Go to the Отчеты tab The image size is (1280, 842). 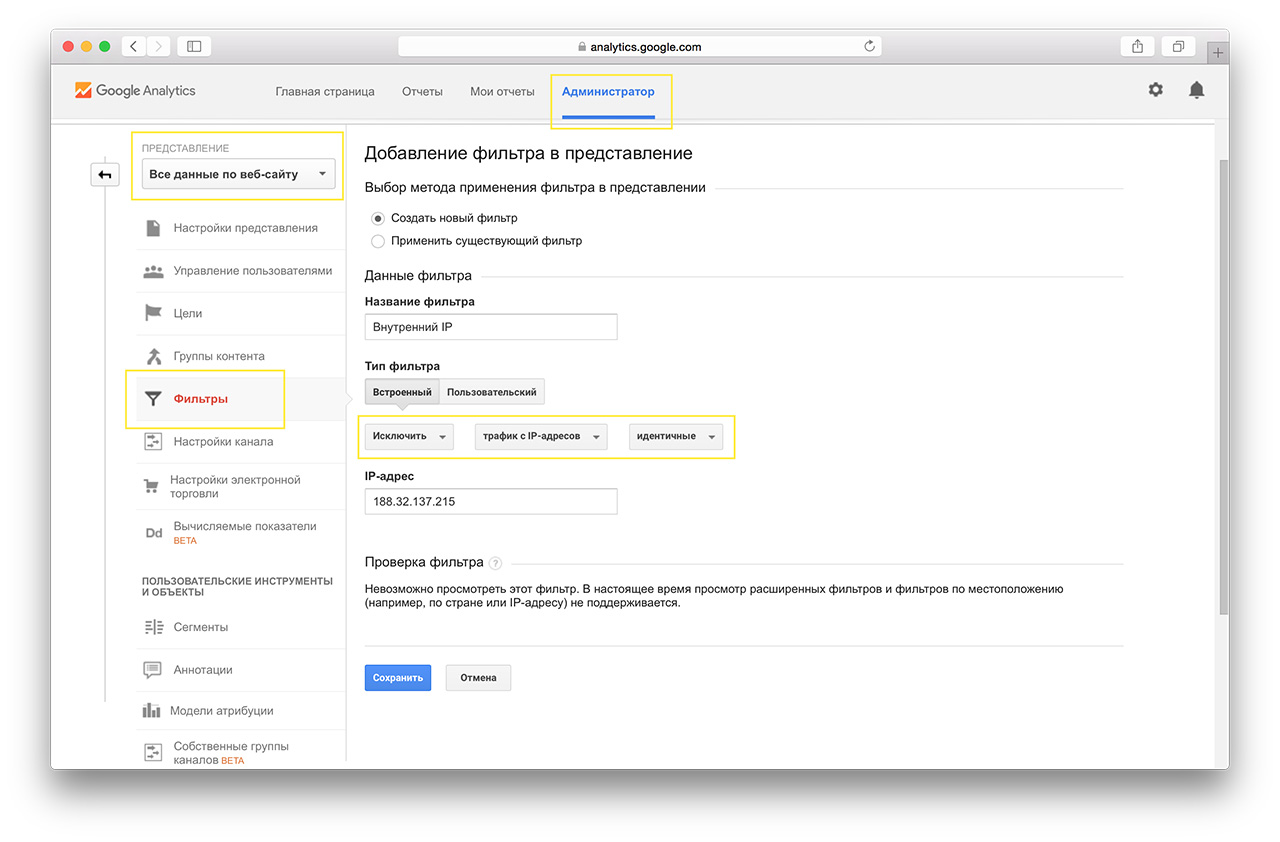pos(422,91)
